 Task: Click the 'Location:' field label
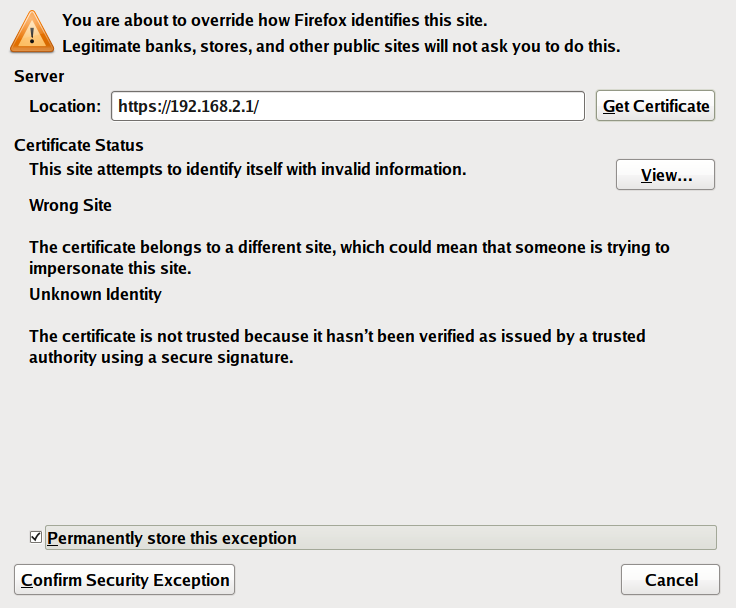click(x=65, y=106)
